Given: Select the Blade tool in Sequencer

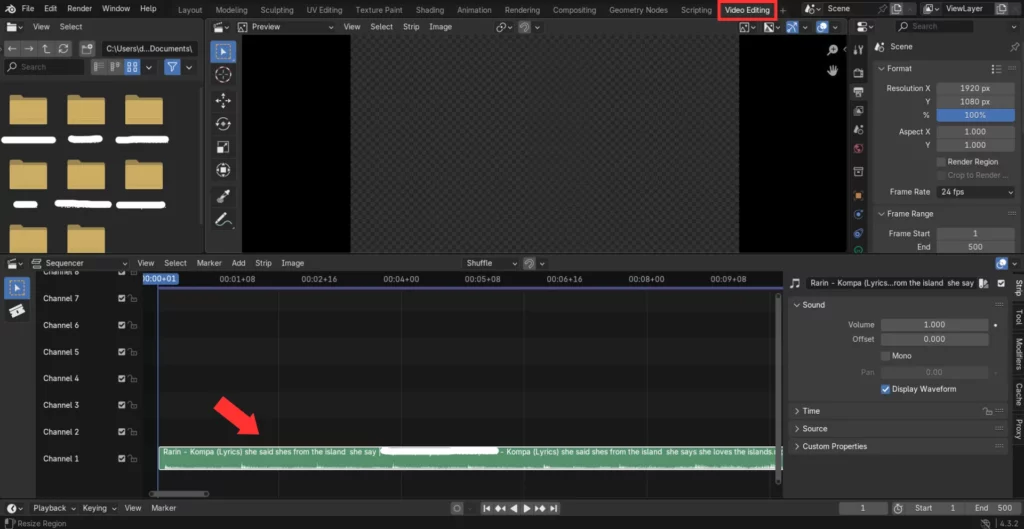Looking at the screenshot, I should tap(17, 311).
